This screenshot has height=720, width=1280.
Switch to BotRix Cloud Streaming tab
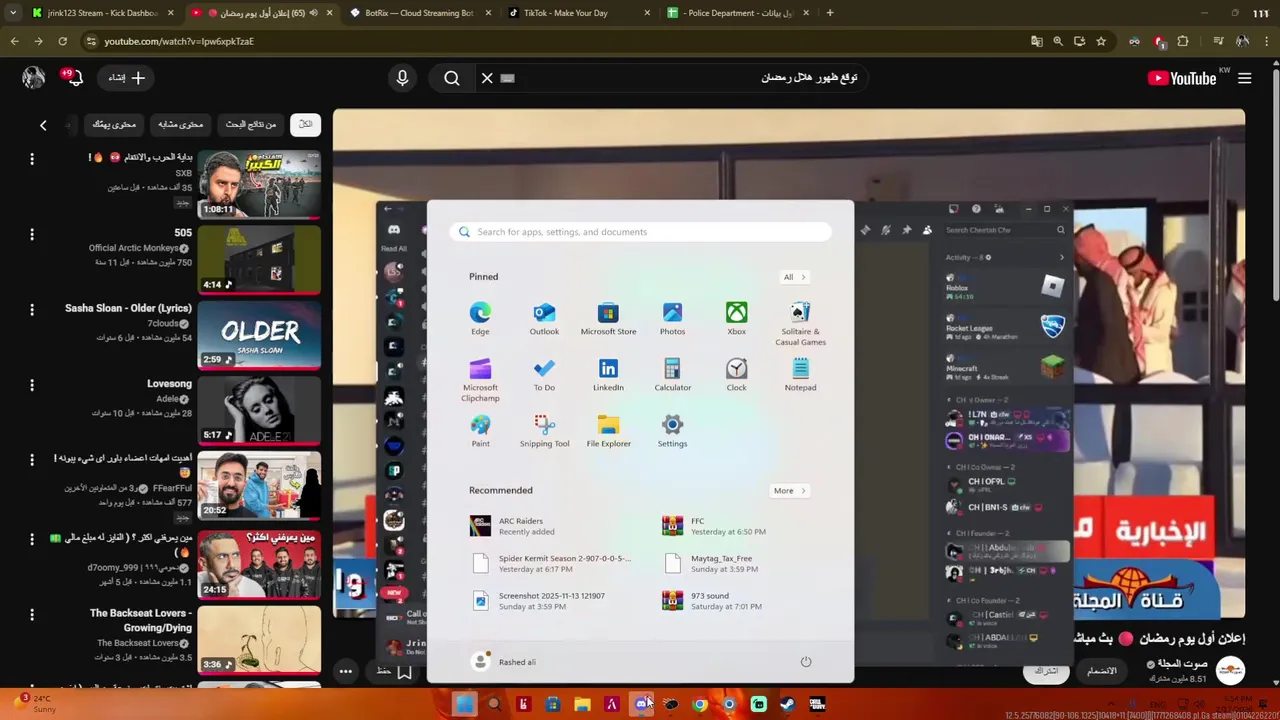(420, 13)
